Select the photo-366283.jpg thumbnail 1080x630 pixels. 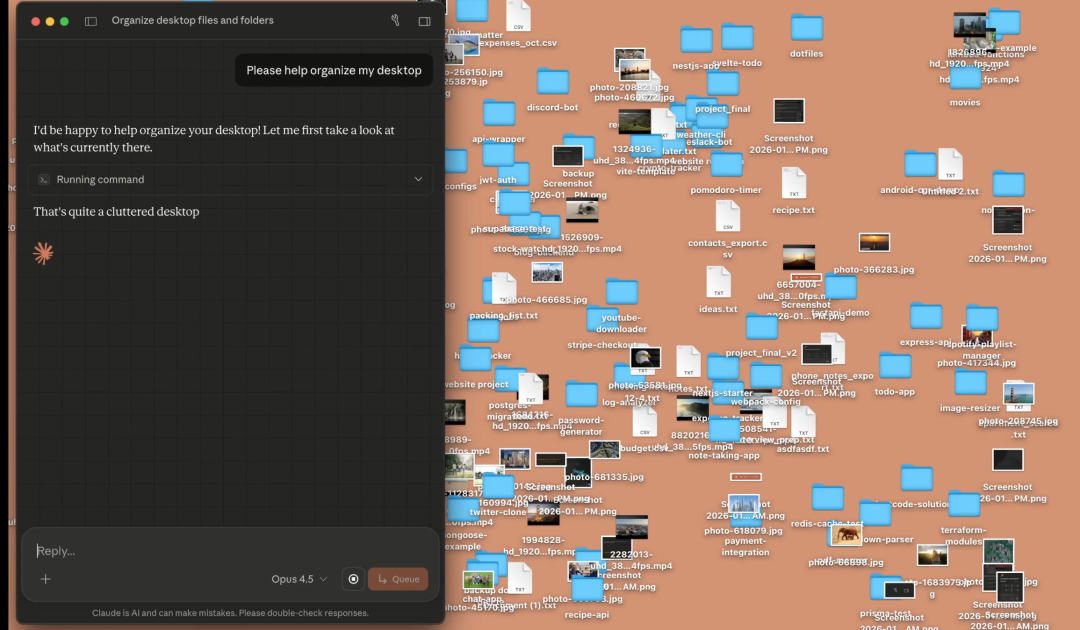click(x=874, y=243)
